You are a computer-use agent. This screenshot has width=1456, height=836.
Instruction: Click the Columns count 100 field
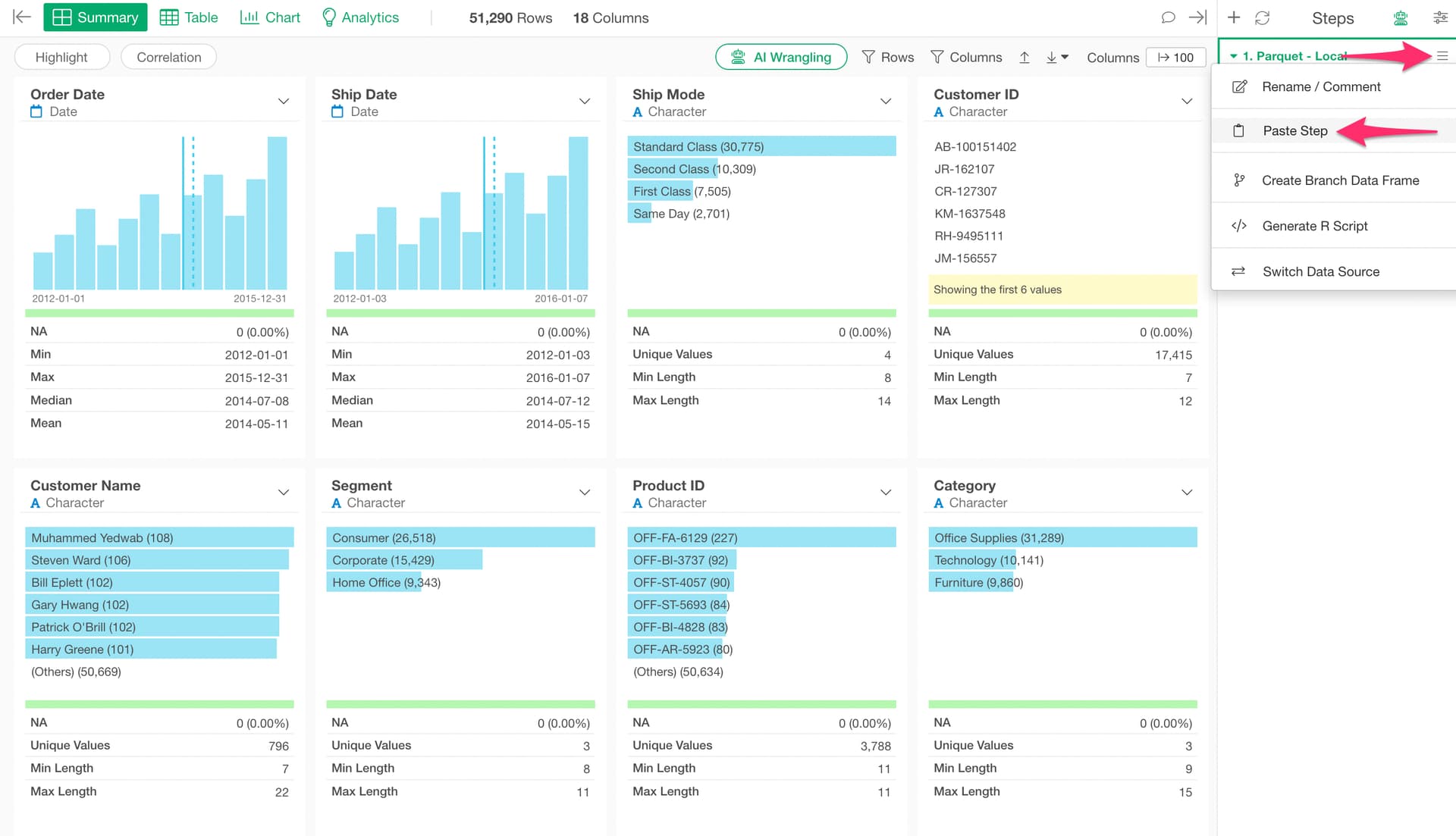pyautogui.click(x=1175, y=58)
